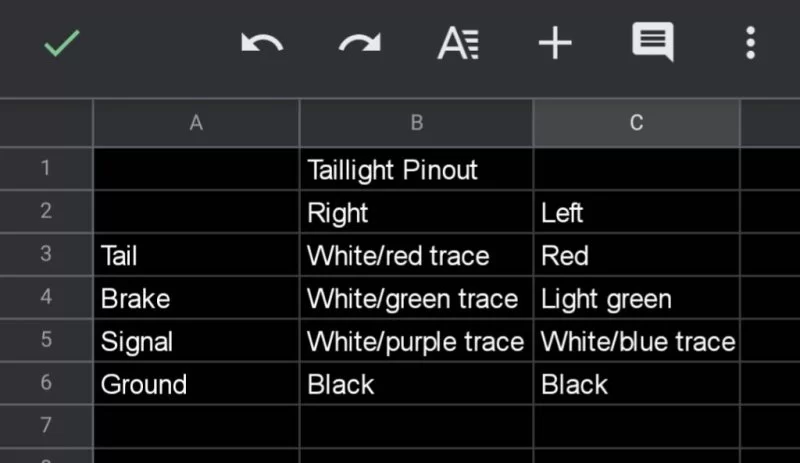Select column B header
This screenshot has width=800, height=463.
point(416,123)
